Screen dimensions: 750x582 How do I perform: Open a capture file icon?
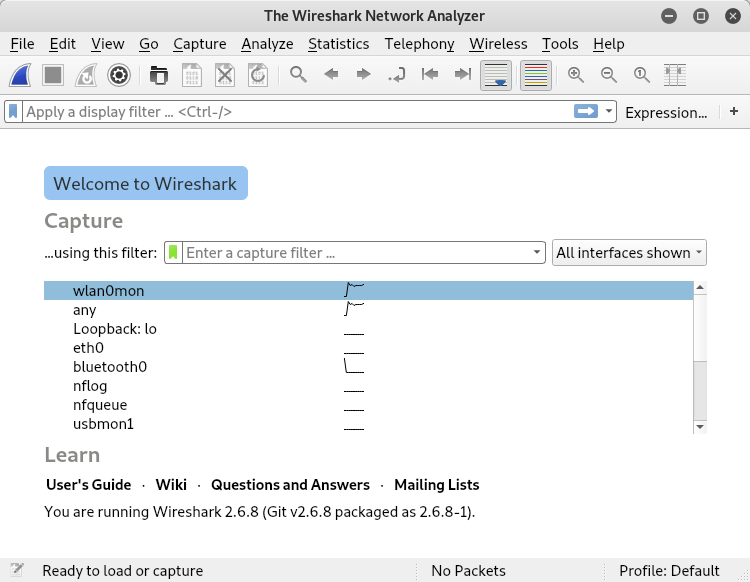159,75
